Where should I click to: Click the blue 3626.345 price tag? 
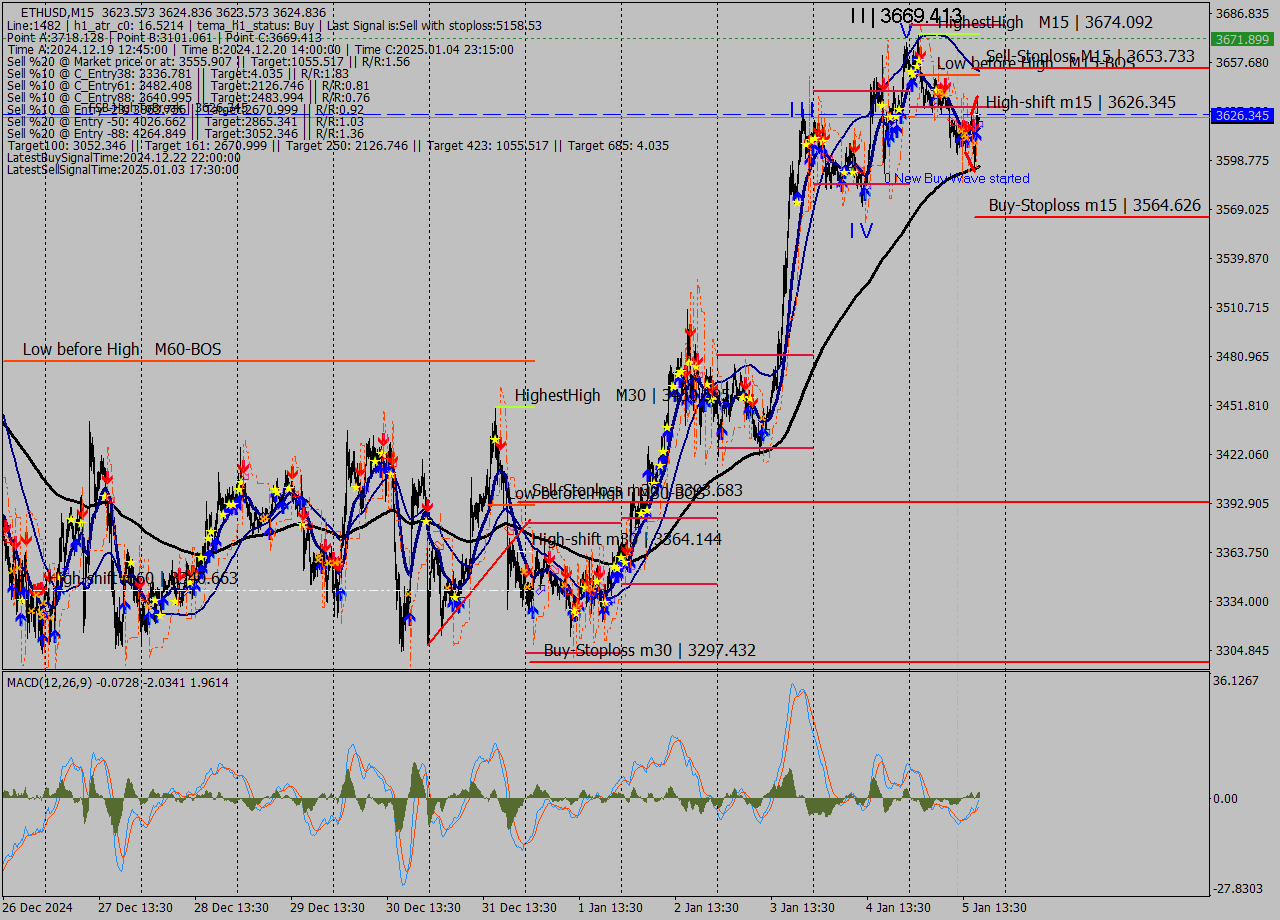click(1241, 115)
